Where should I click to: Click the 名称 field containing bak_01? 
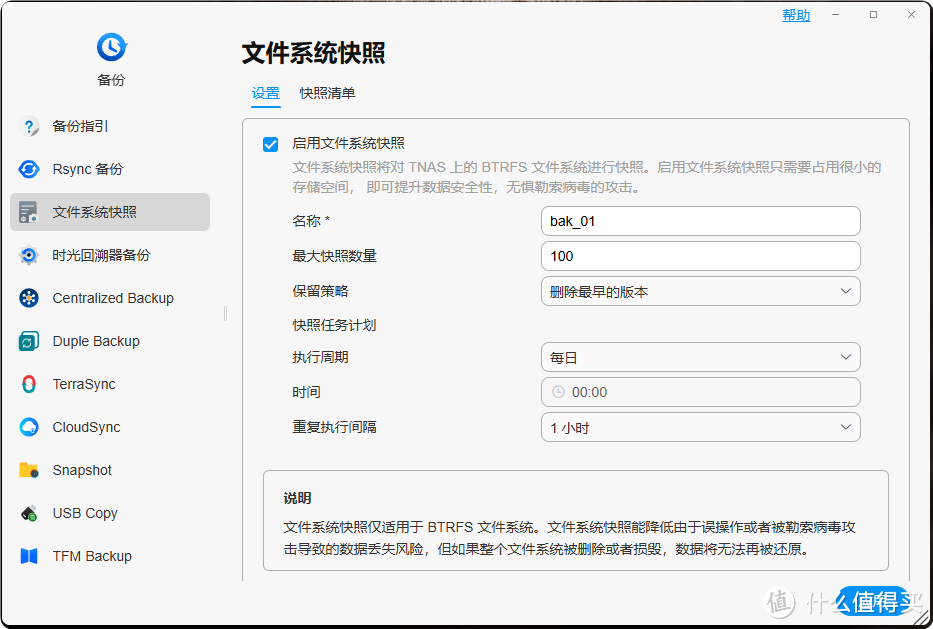[700, 221]
